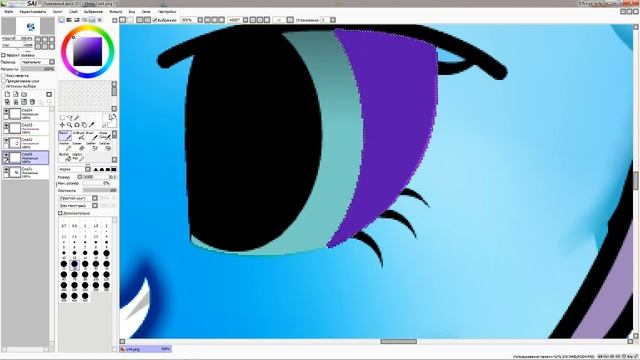Choose the SelPen selection pen tool

pyautogui.click(x=91, y=146)
